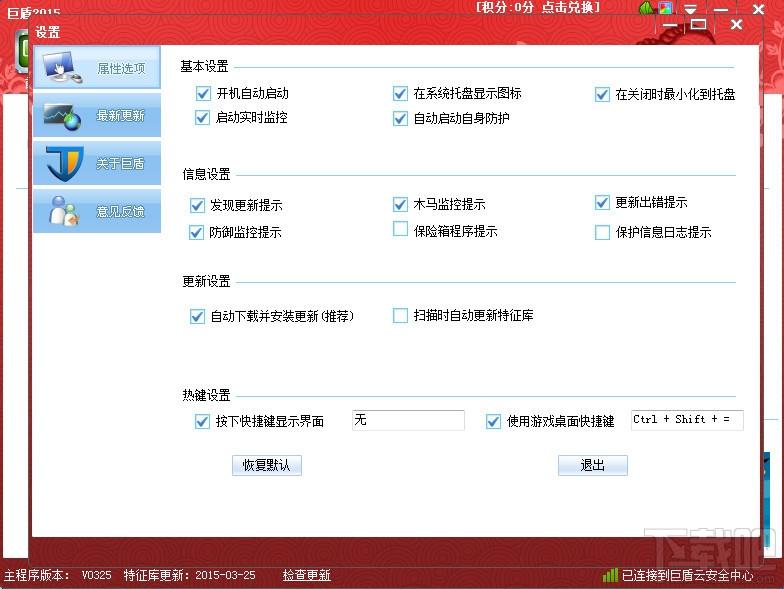Screen dimensions: 784x589
Task: Open the 属性选项 settings tab
Action: point(96,68)
